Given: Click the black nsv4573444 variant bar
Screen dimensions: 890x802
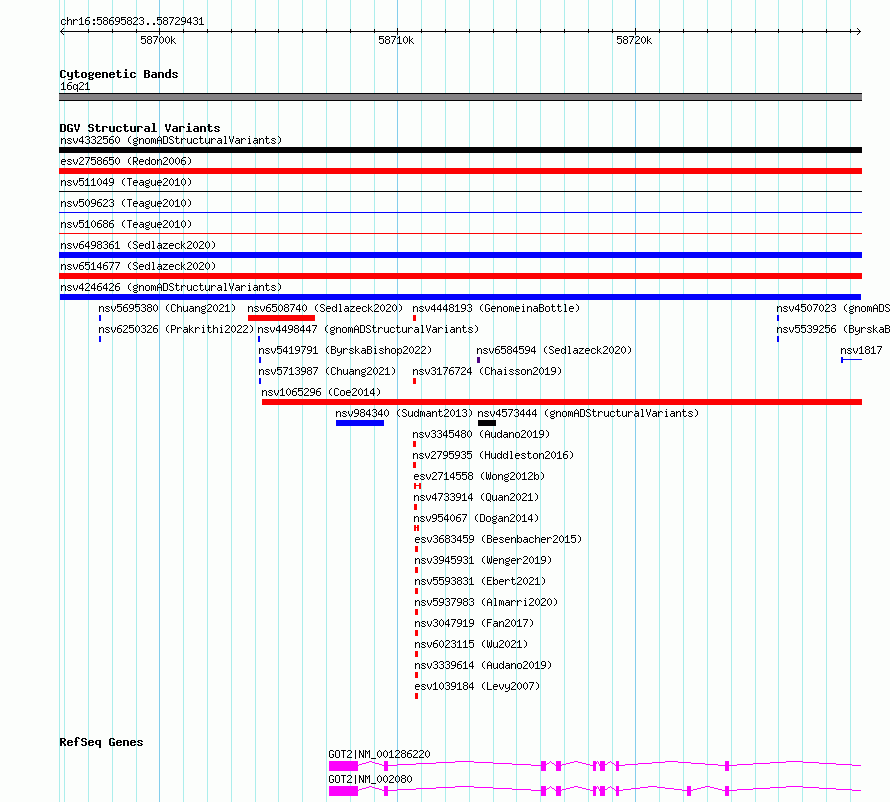Looking at the screenshot, I should click(487, 423).
